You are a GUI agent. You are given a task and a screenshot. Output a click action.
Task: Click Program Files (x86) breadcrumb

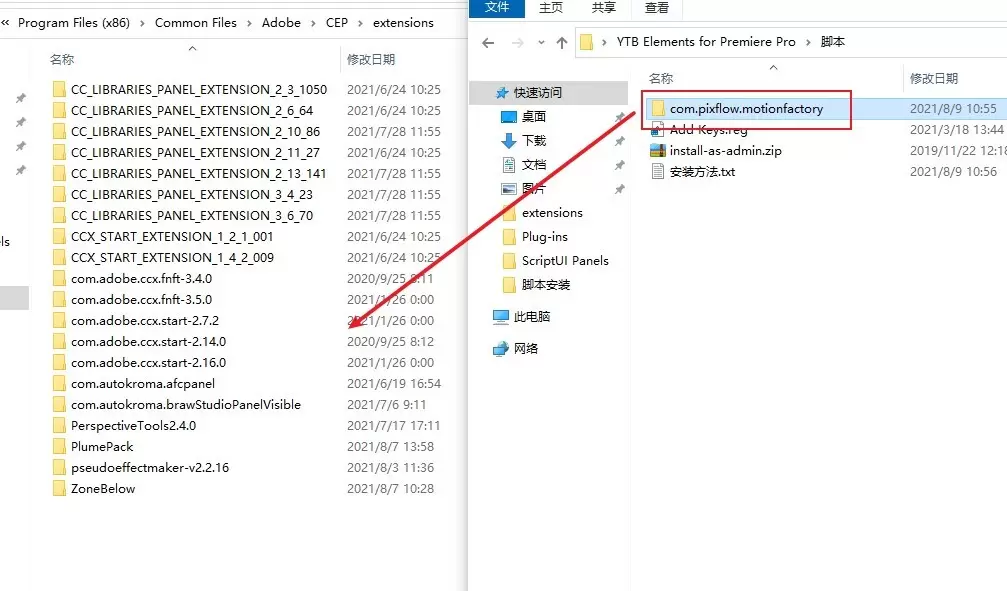coord(74,23)
